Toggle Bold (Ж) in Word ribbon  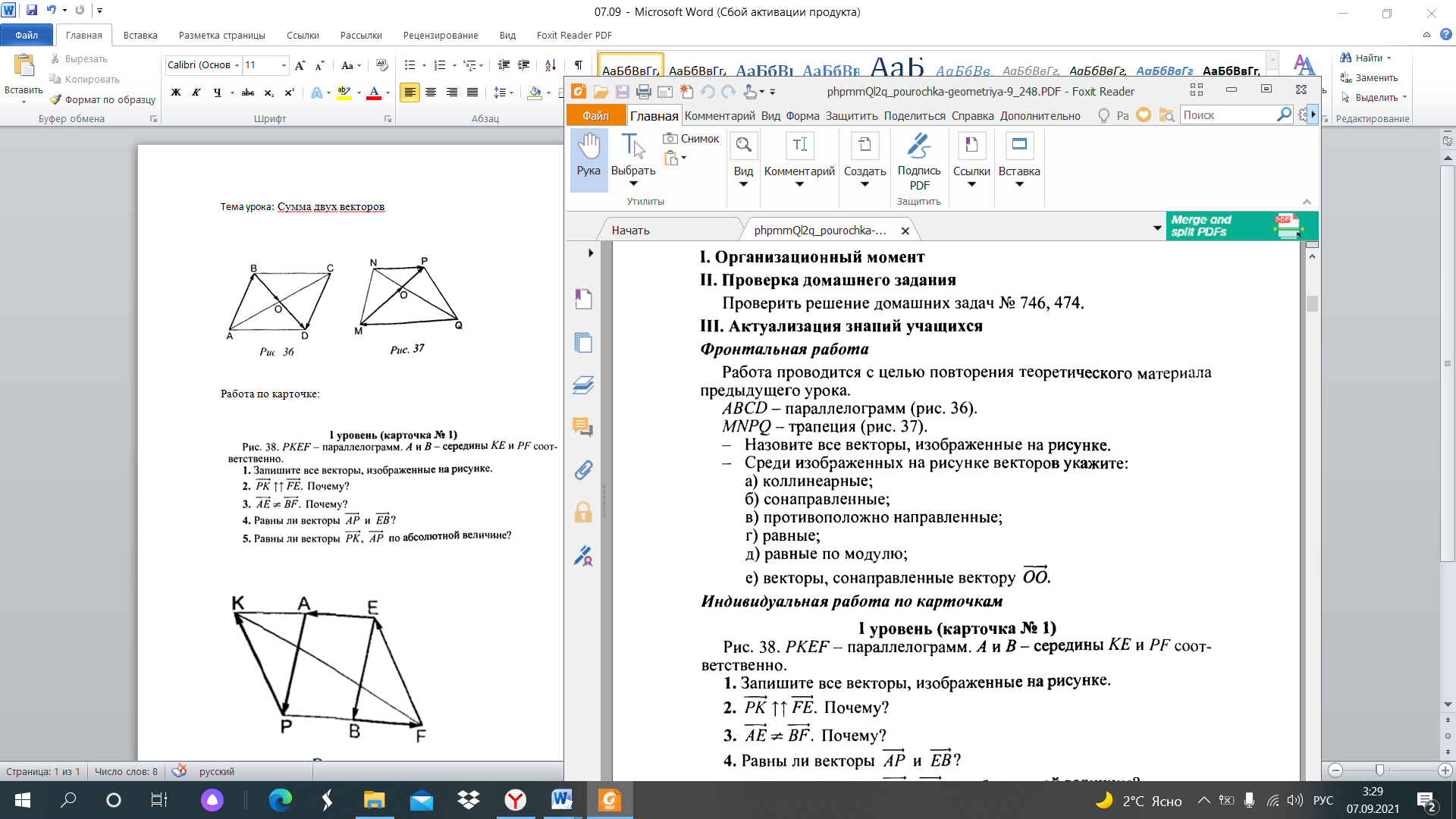click(176, 93)
